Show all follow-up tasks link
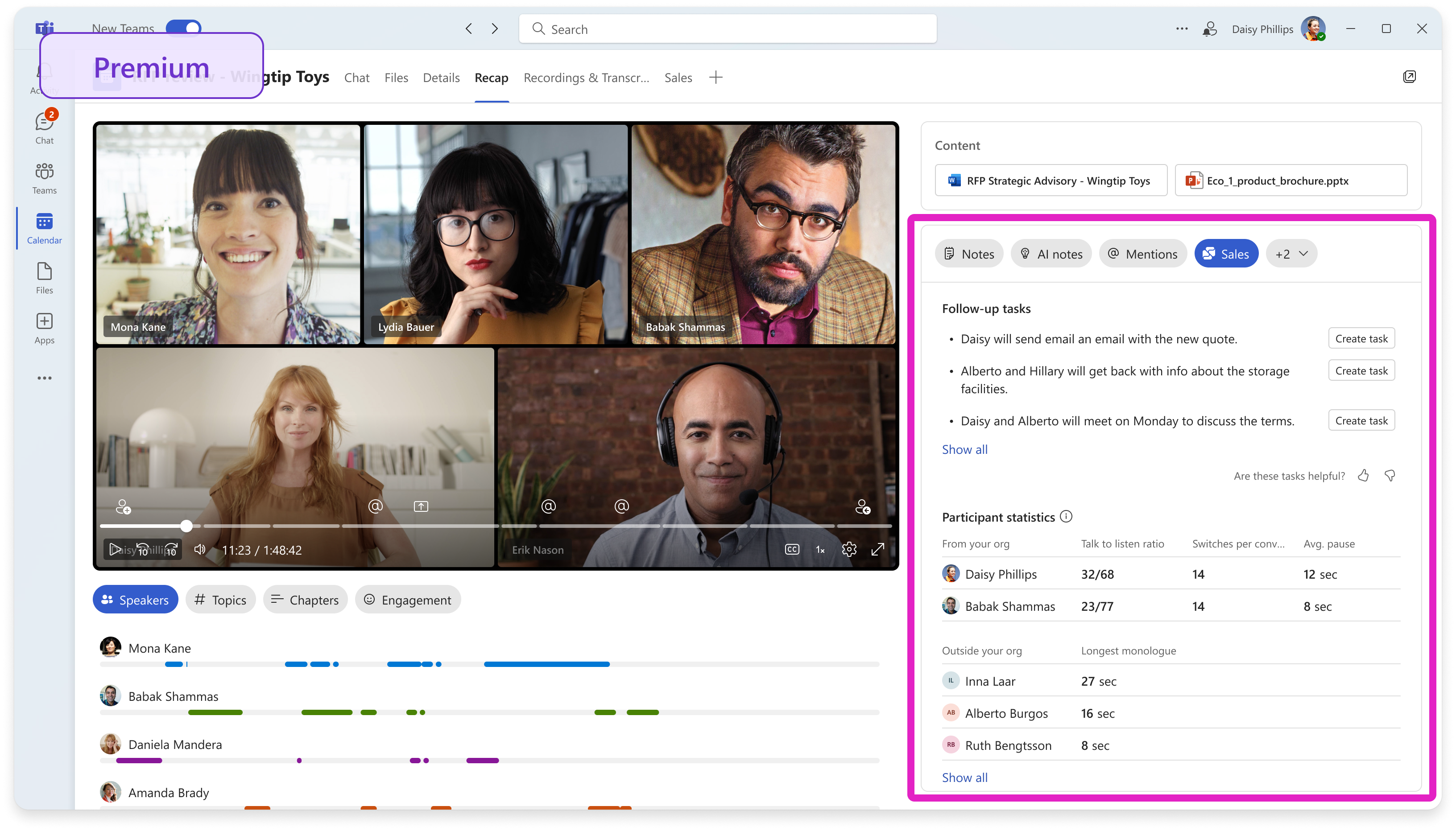1456x831 pixels. 963,448
